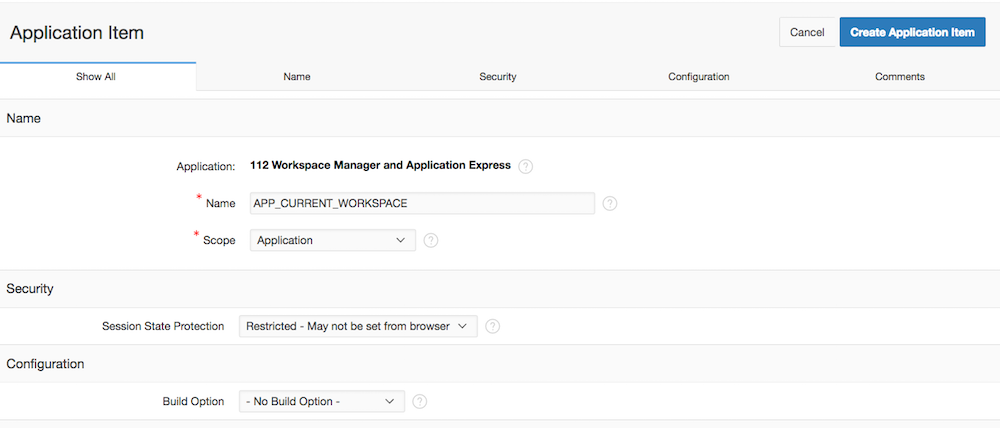1000x428 pixels.
Task: Click the Name field containing APP_CURRENT_WORKSPACE
Action: [422, 203]
